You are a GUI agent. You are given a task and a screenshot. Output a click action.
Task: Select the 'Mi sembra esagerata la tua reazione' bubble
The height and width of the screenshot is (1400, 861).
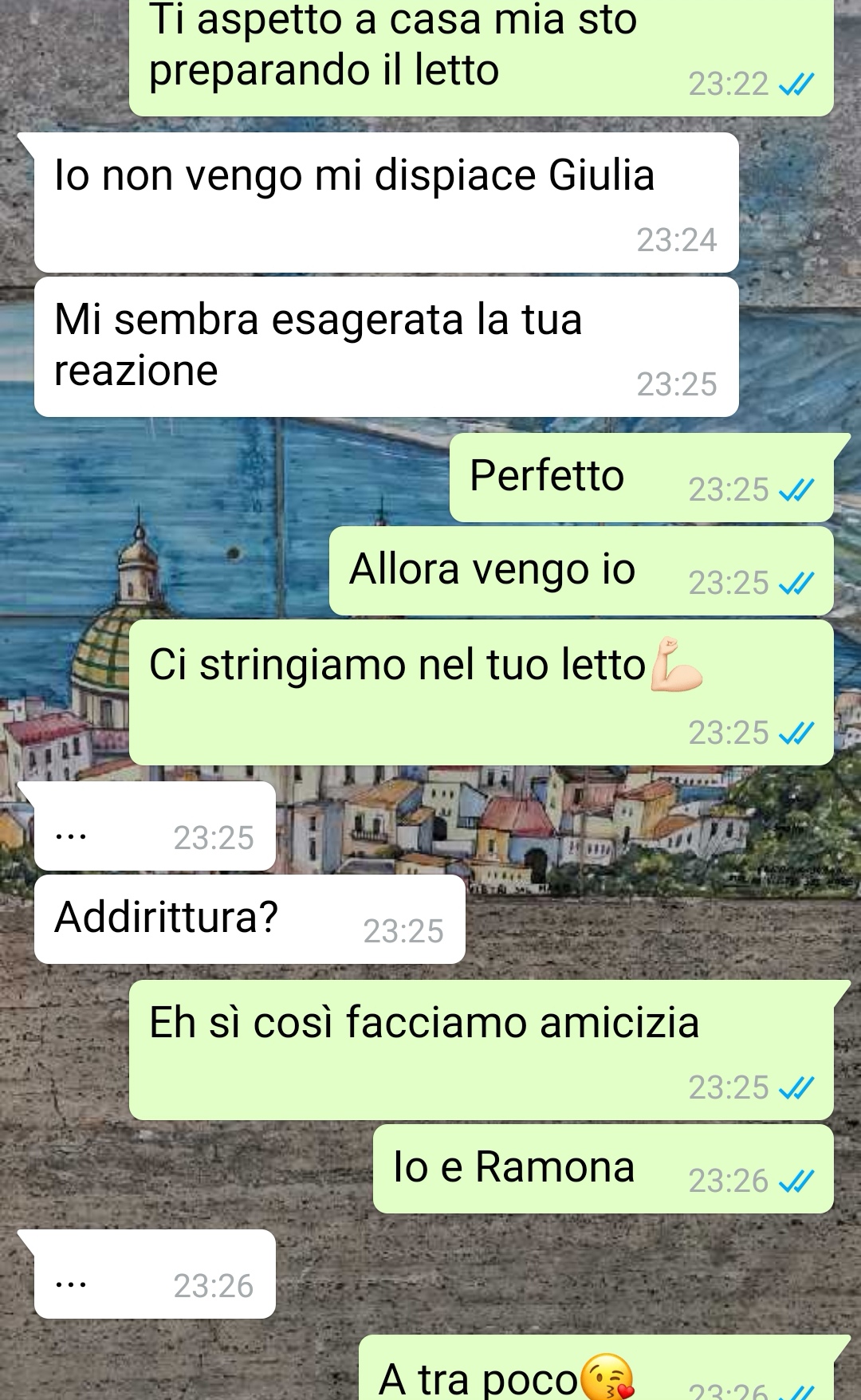pos(386,347)
